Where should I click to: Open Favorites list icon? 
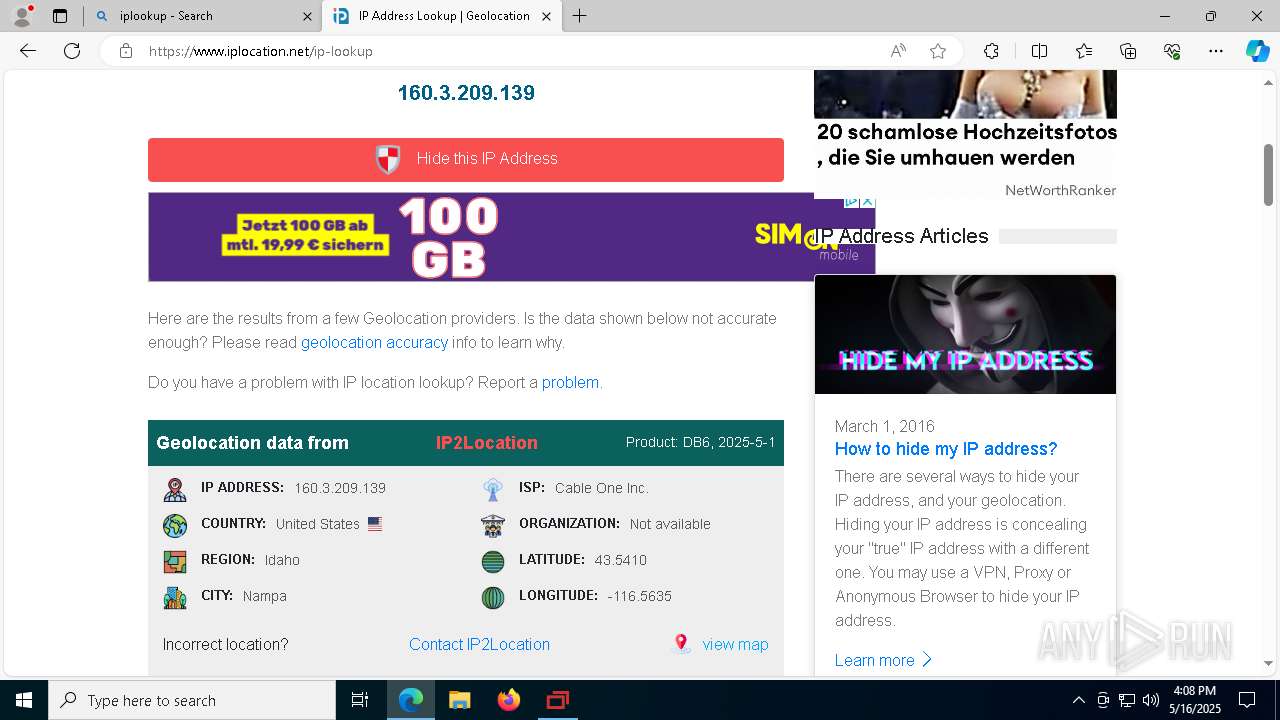coord(1084,51)
